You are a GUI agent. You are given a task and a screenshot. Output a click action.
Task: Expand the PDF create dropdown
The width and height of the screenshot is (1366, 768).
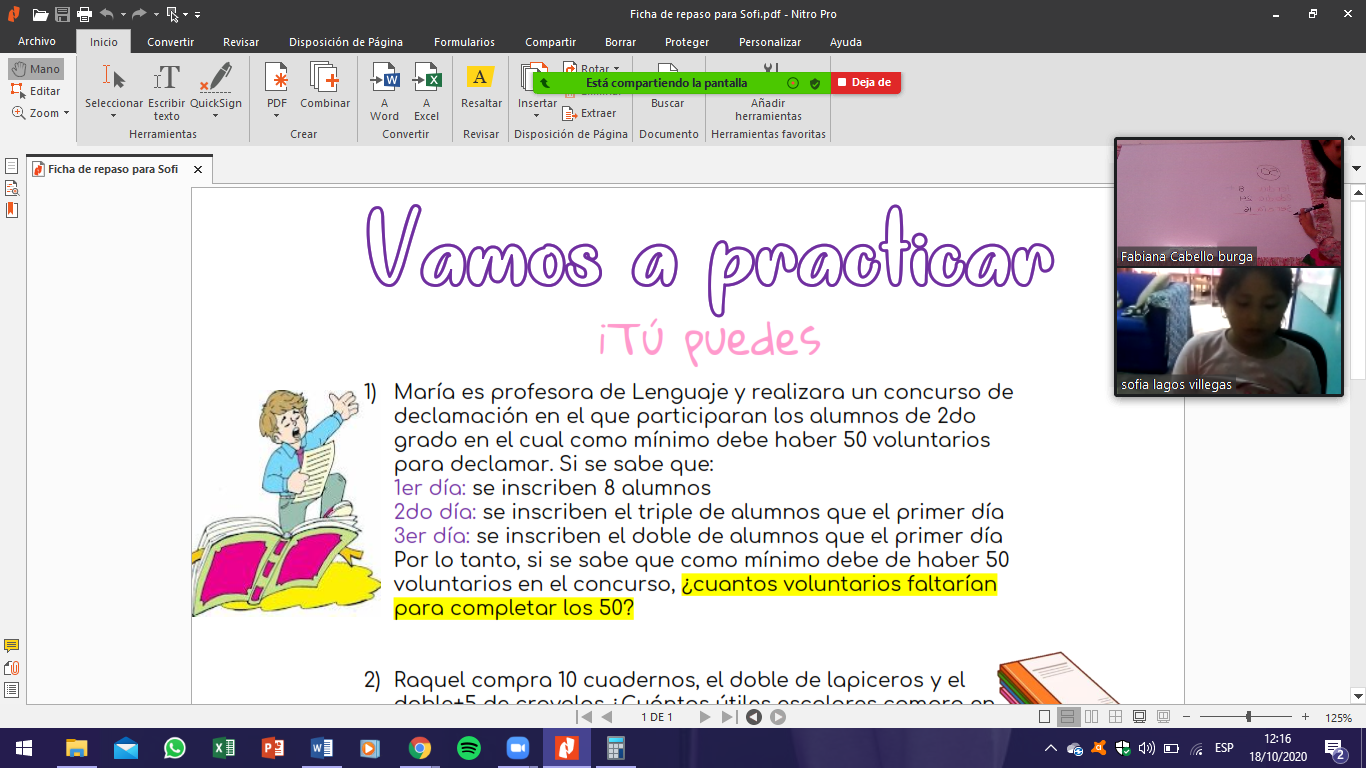[x=277, y=116]
